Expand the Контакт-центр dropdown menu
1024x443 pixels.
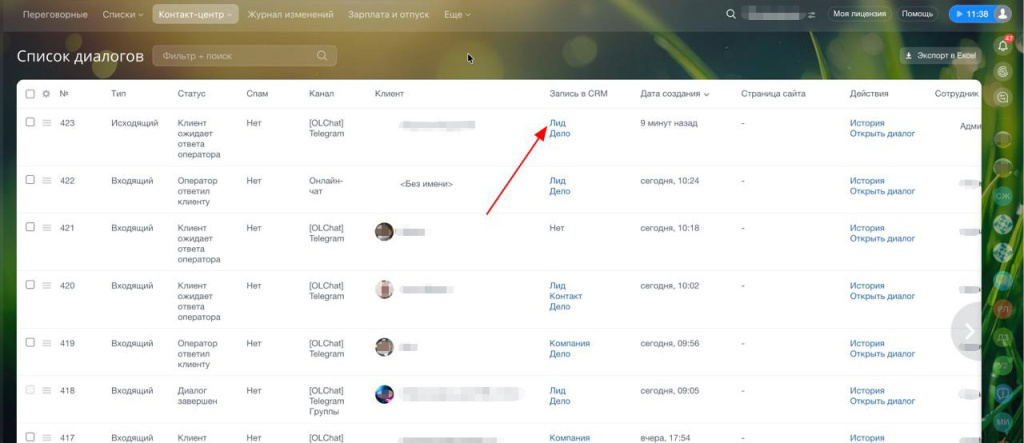pyautogui.click(x=195, y=14)
